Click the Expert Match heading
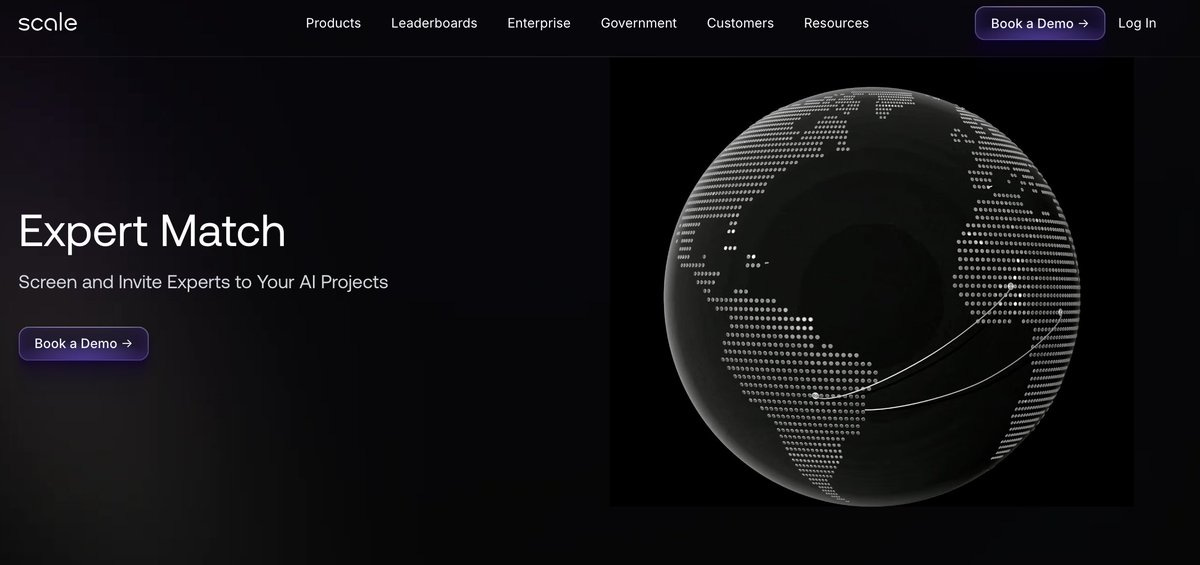This screenshot has height=565, width=1200. 152,231
